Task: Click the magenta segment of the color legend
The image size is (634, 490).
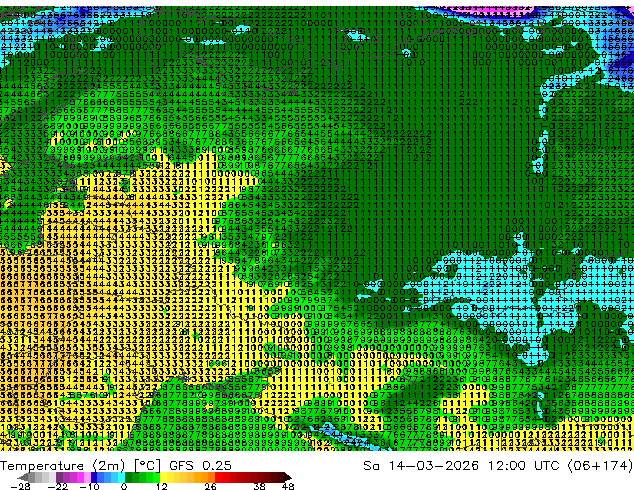Action: [x=80, y=477]
